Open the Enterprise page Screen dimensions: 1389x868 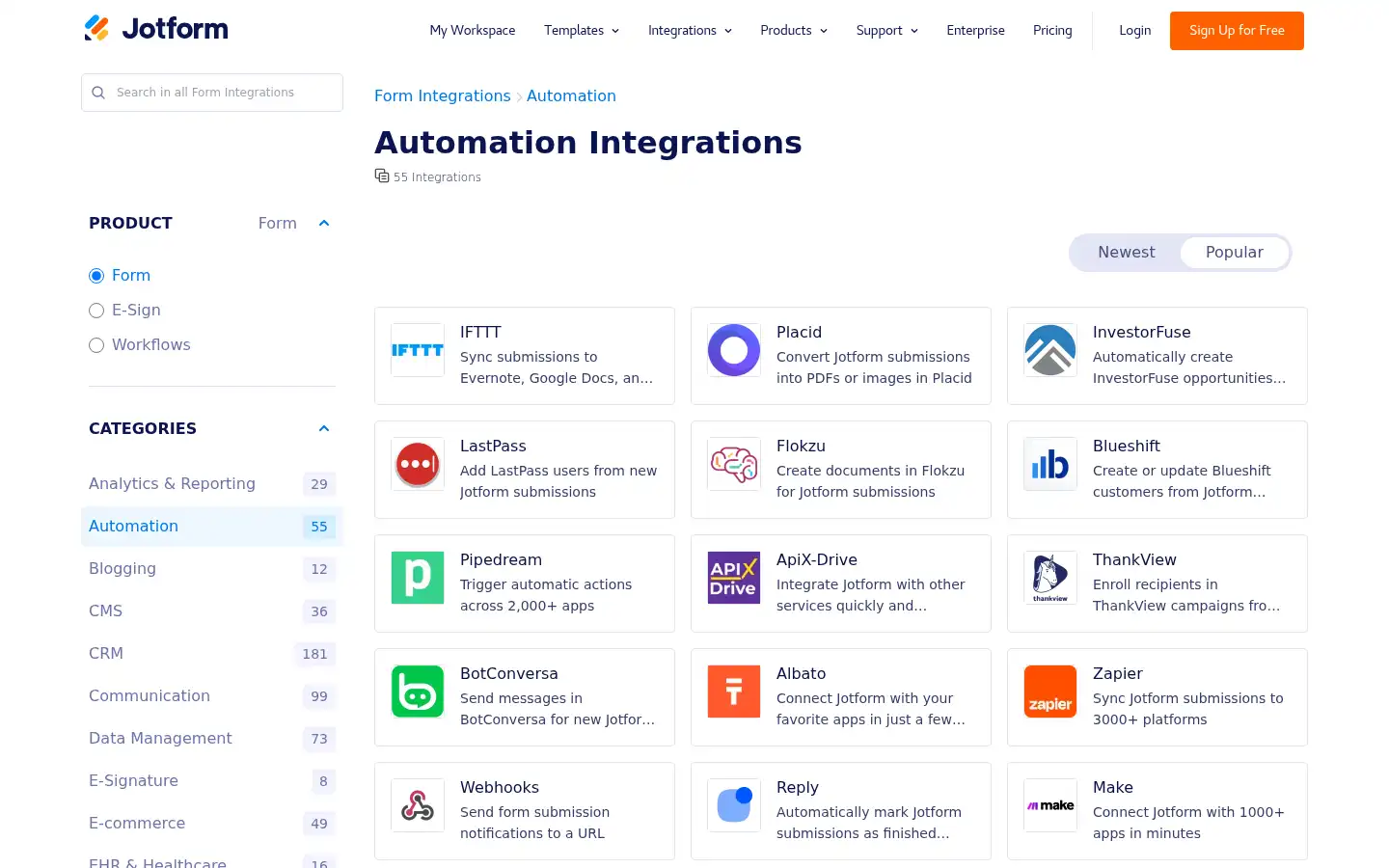[x=975, y=31]
